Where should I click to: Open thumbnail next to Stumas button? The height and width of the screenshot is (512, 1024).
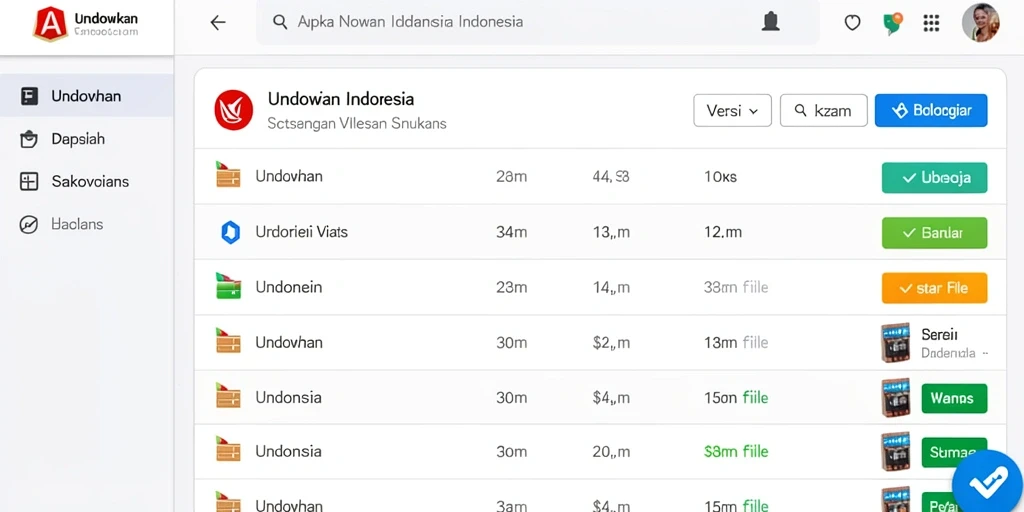tap(895, 451)
